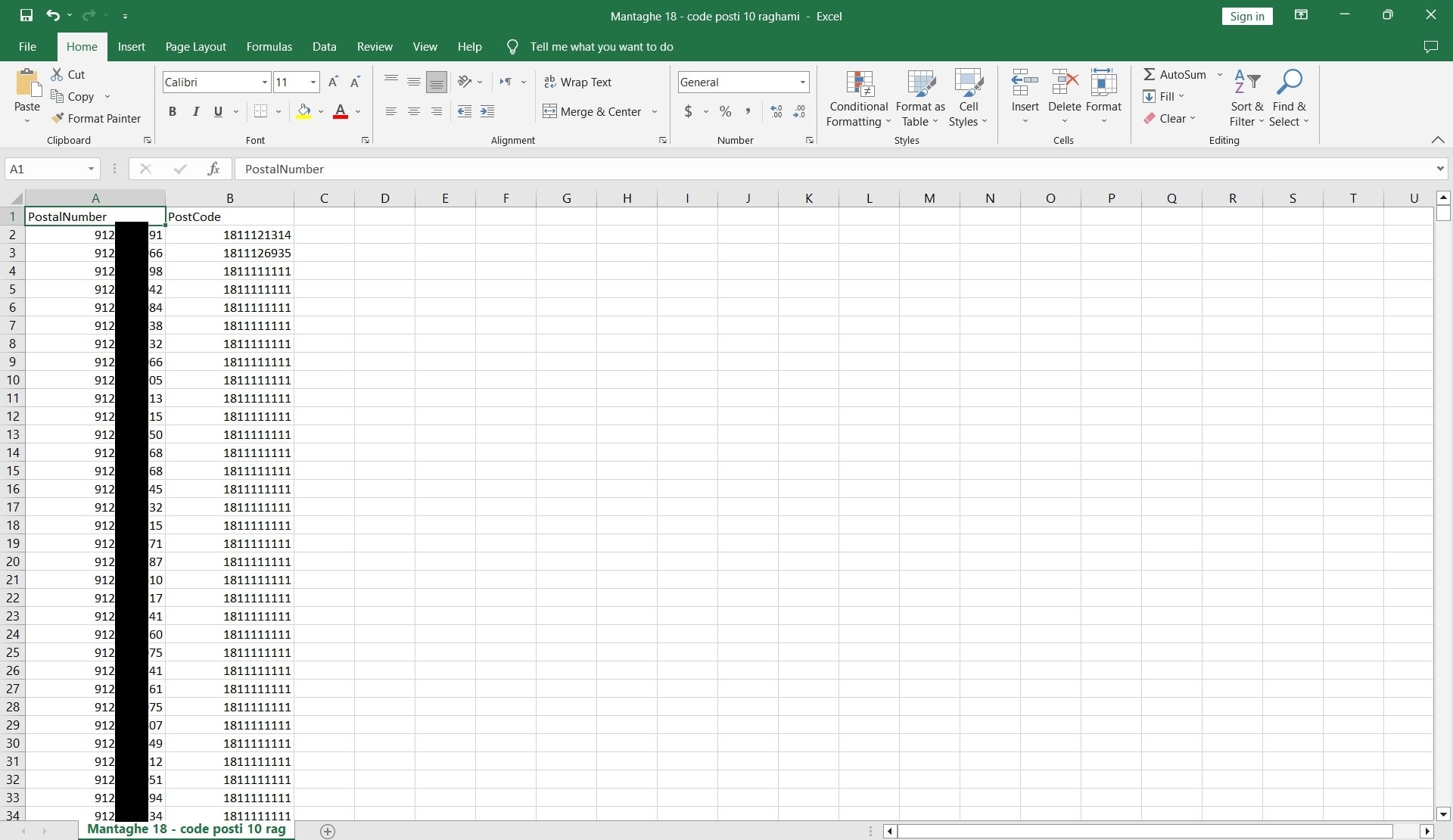Click the Insert Function fx icon
The height and width of the screenshot is (840, 1453).
pyautogui.click(x=213, y=169)
